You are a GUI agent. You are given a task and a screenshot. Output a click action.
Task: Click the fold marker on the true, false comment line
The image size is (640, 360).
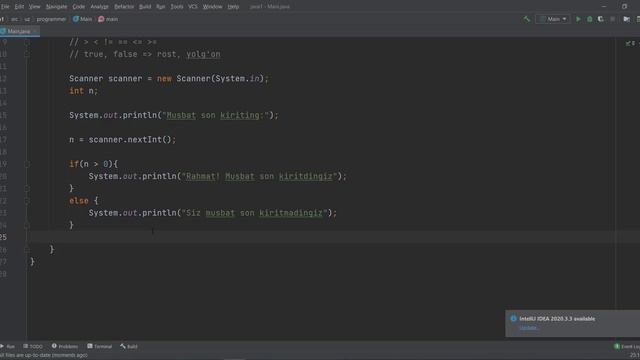click(27, 54)
